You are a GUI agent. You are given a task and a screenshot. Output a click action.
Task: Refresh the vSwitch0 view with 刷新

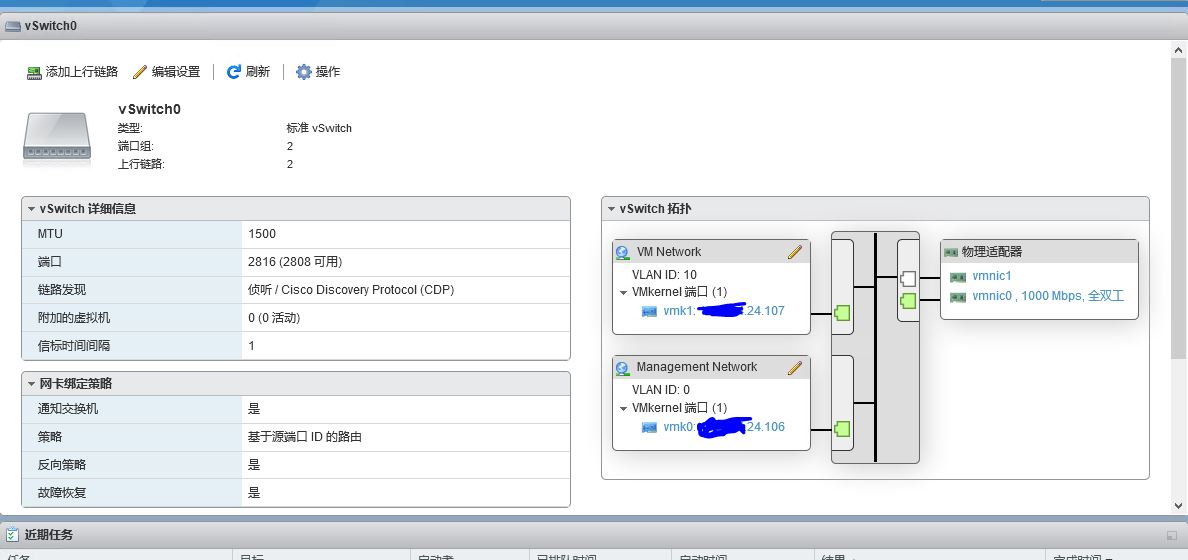coord(234,72)
